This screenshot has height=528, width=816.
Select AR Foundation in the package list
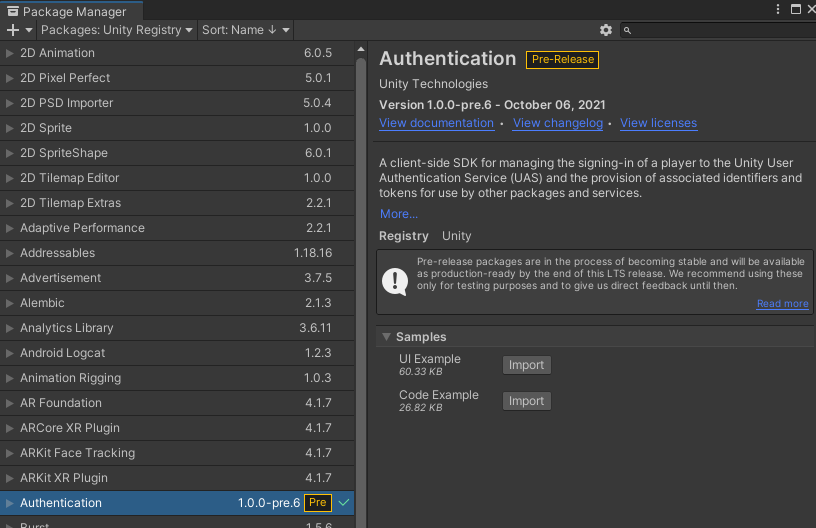click(61, 403)
